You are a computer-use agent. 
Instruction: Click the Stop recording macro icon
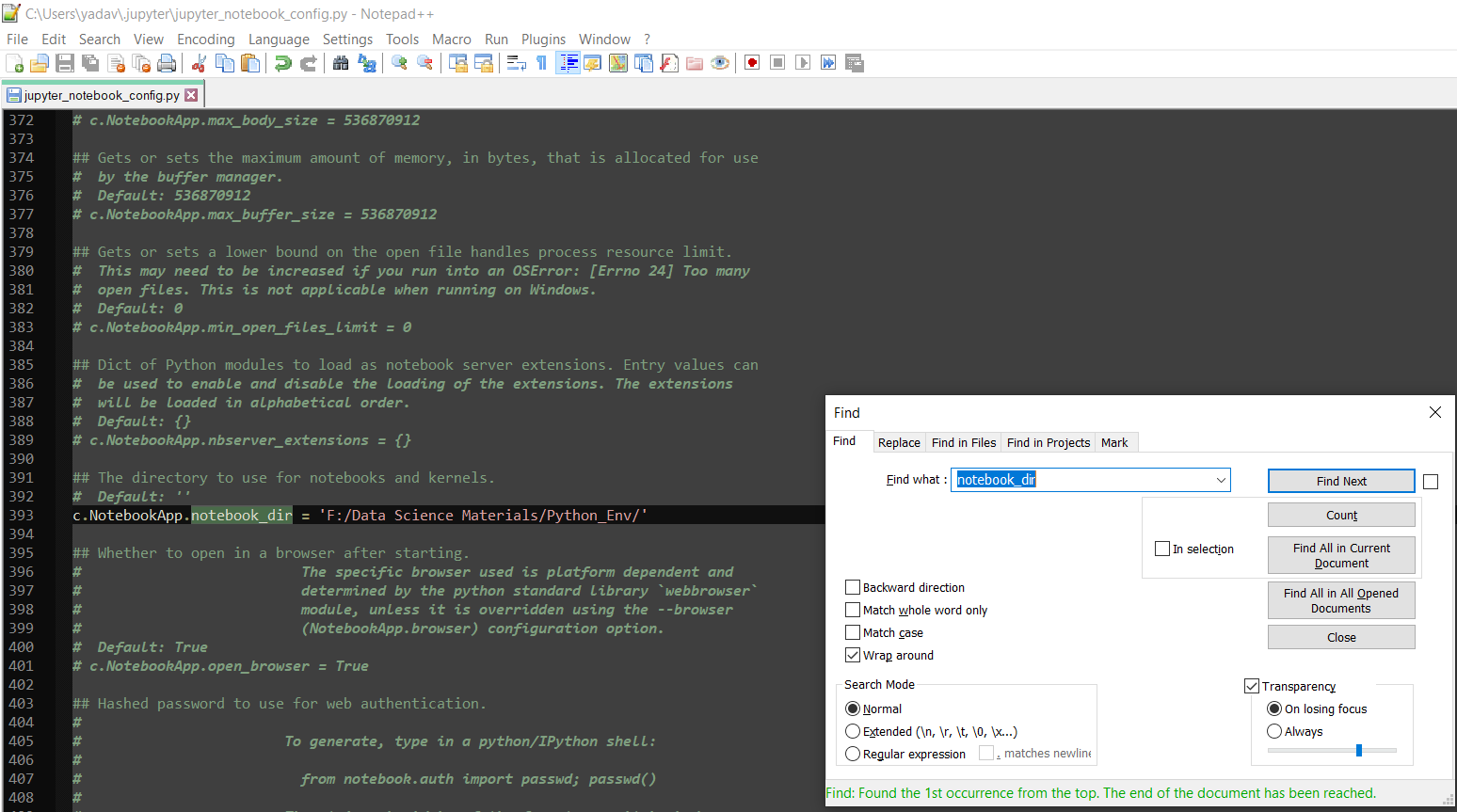point(777,63)
